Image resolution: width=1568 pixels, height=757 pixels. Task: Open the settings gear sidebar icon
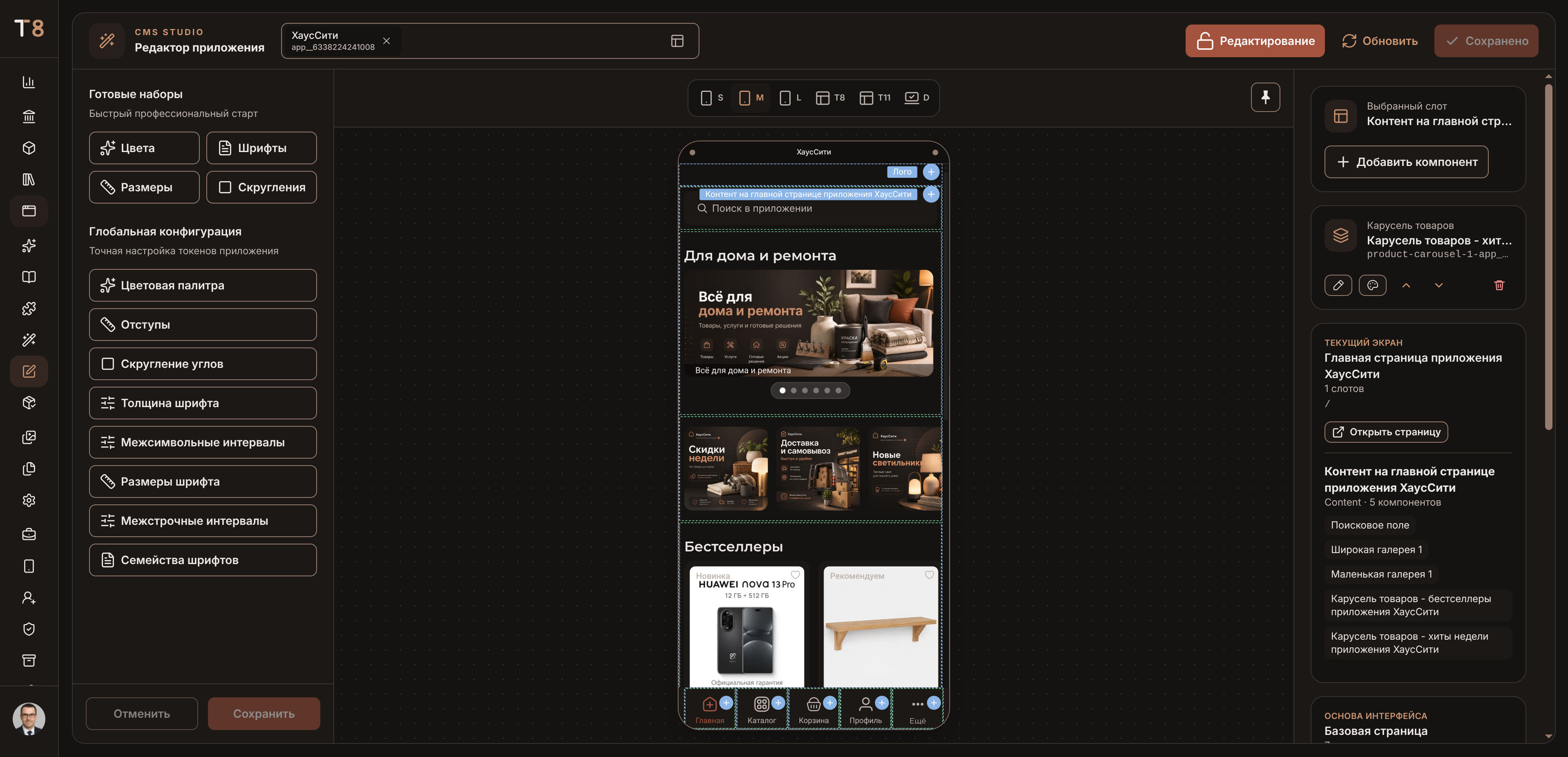(29, 500)
